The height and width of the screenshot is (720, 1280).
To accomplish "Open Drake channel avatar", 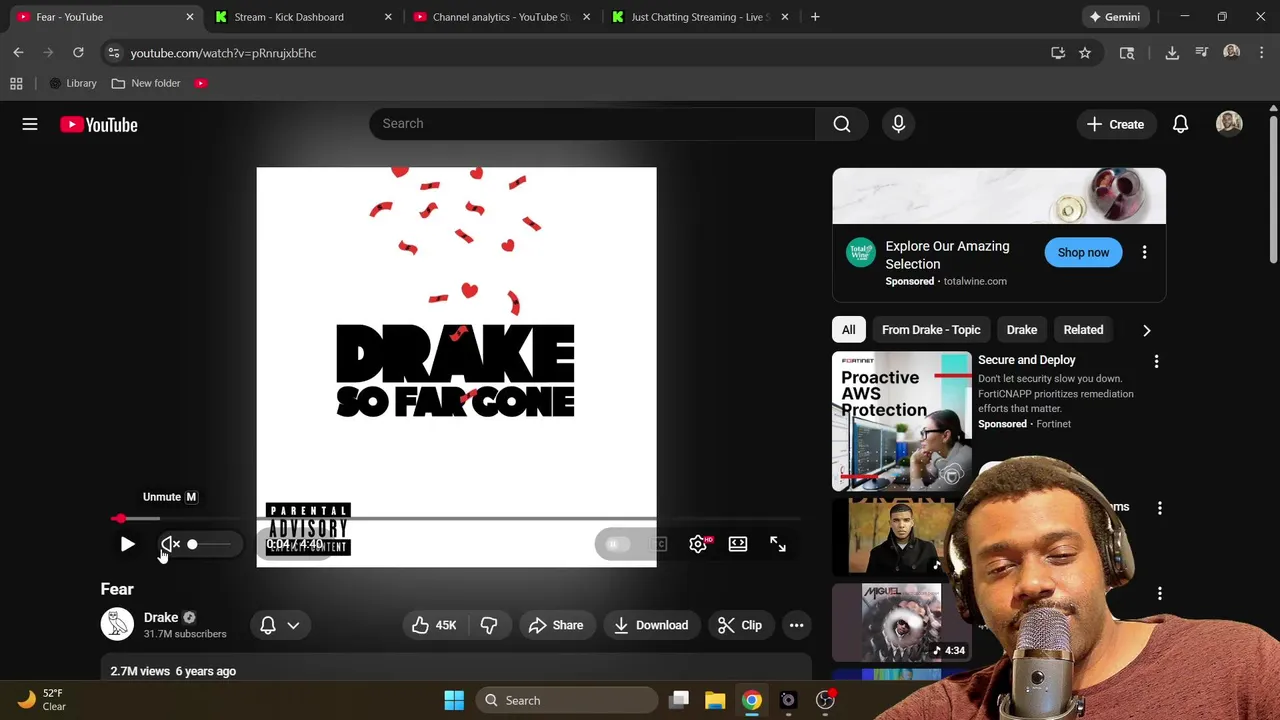I will (117, 624).
